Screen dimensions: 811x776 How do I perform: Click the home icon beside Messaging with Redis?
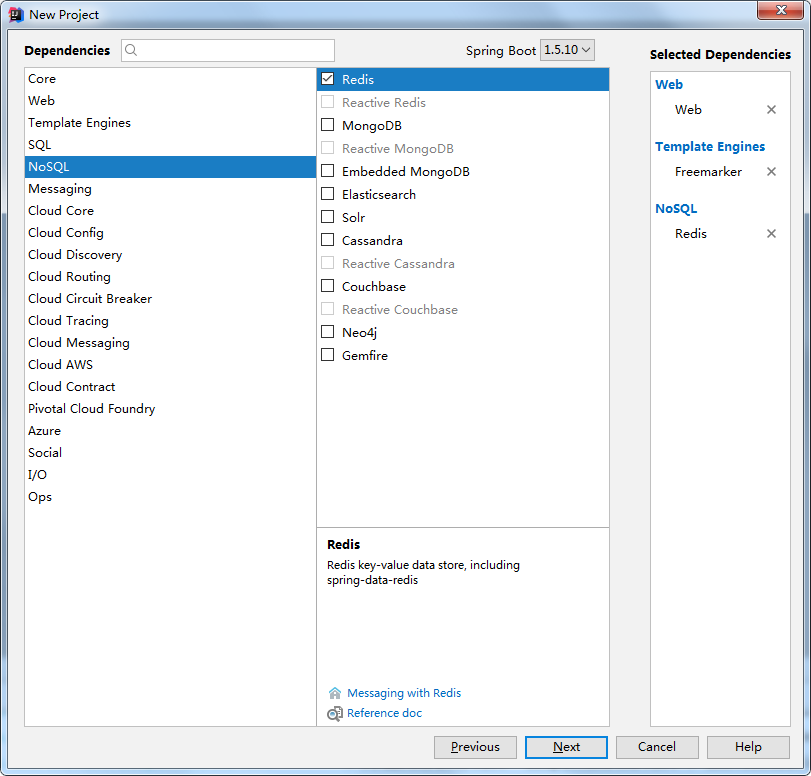335,693
